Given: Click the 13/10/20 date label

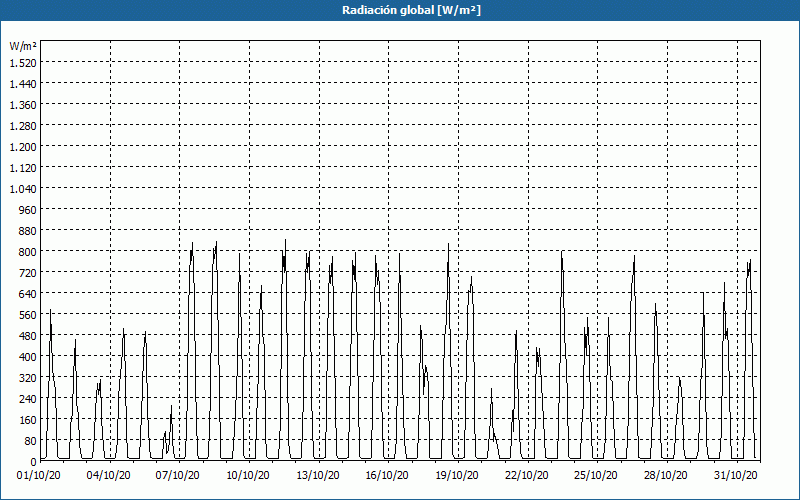Looking at the screenshot, I should pos(318,476).
